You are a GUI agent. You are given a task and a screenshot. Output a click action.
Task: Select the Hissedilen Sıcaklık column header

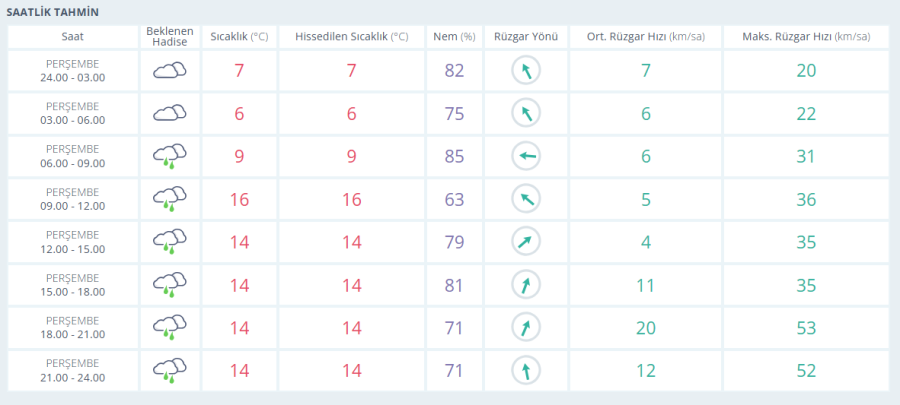coord(352,37)
